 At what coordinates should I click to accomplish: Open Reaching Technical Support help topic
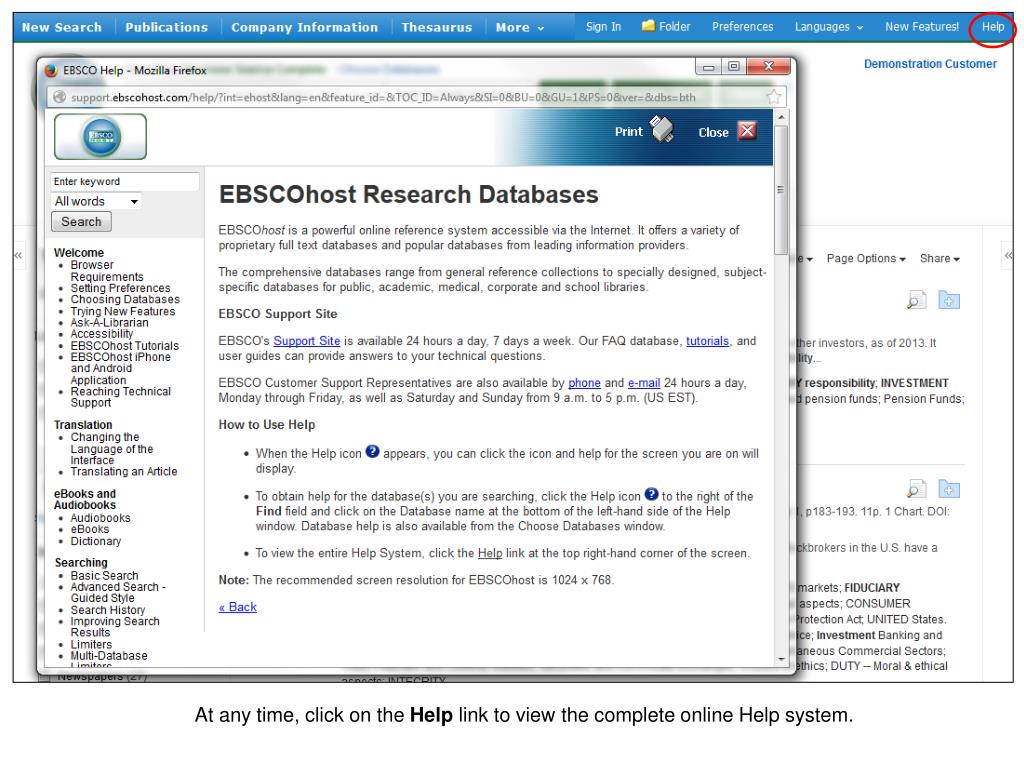[x=121, y=396]
